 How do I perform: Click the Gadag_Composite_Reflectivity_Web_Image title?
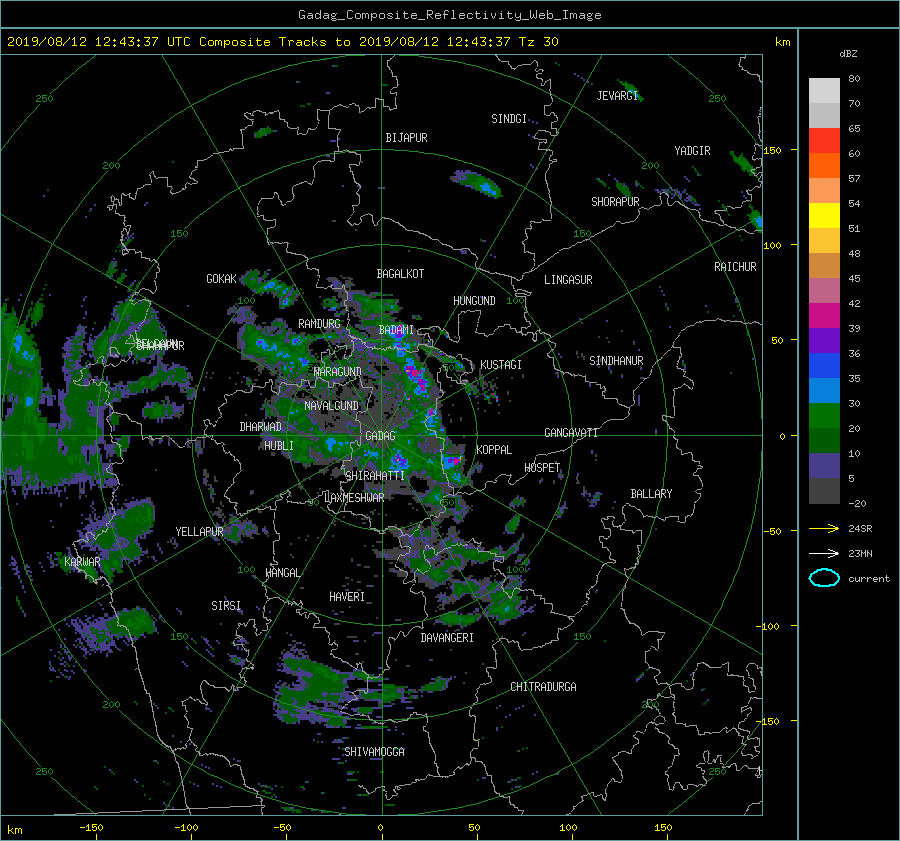(x=449, y=15)
